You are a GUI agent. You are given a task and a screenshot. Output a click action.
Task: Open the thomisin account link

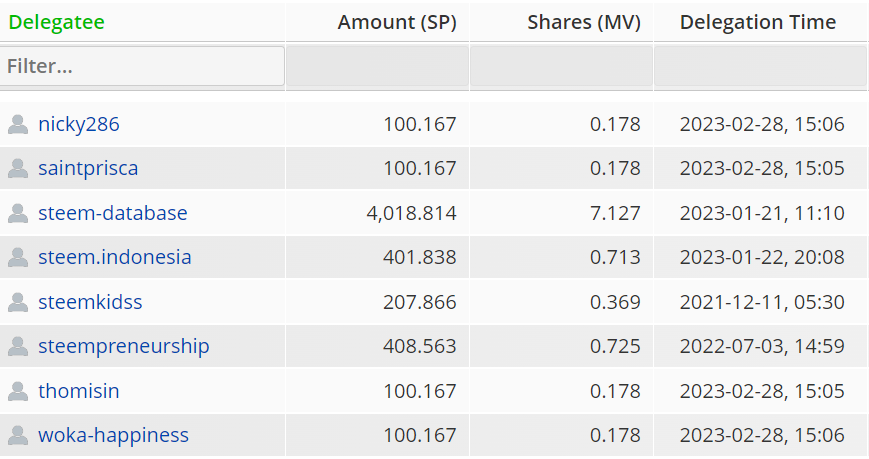79,391
